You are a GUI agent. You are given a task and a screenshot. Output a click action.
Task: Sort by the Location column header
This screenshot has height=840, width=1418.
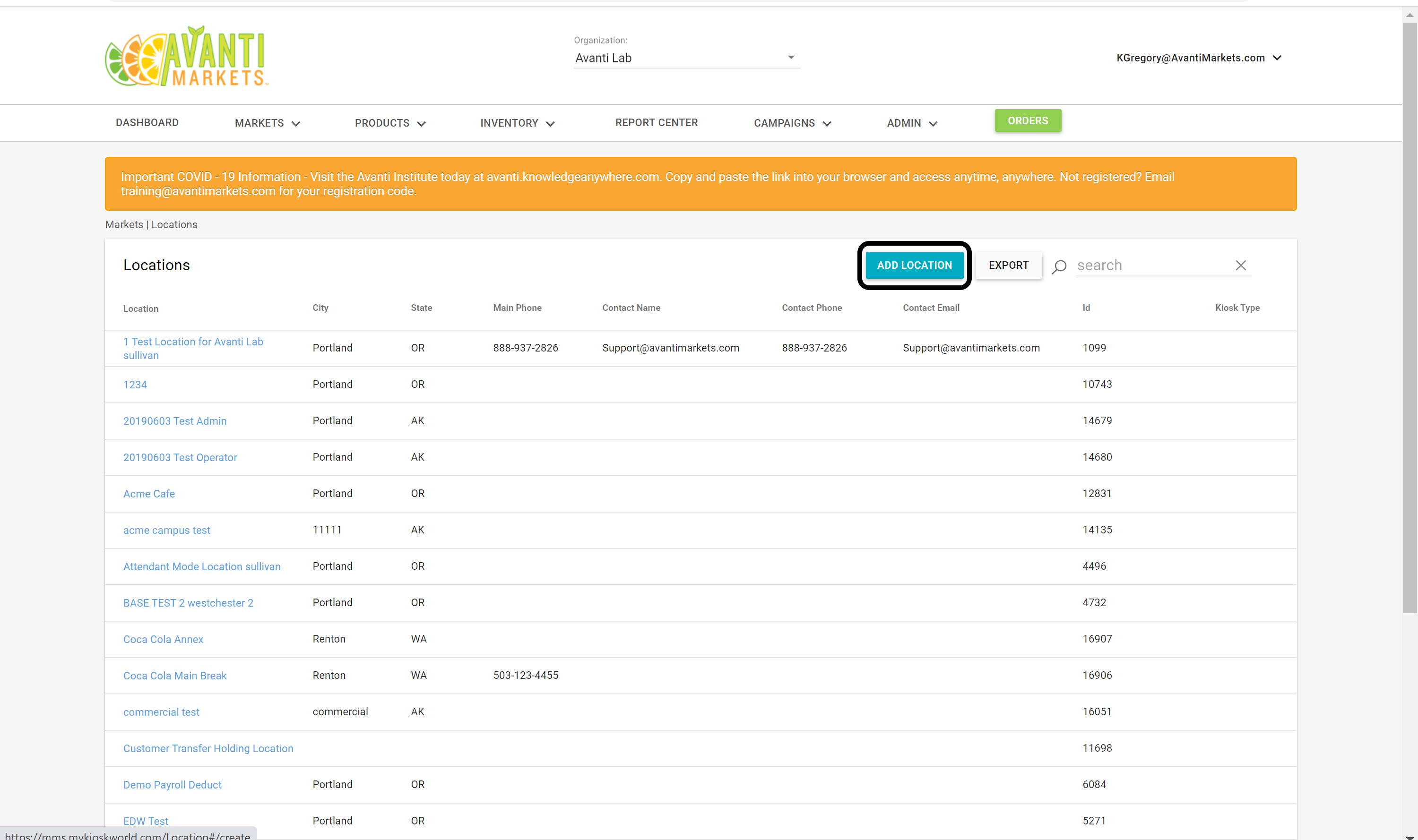pos(140,309)
